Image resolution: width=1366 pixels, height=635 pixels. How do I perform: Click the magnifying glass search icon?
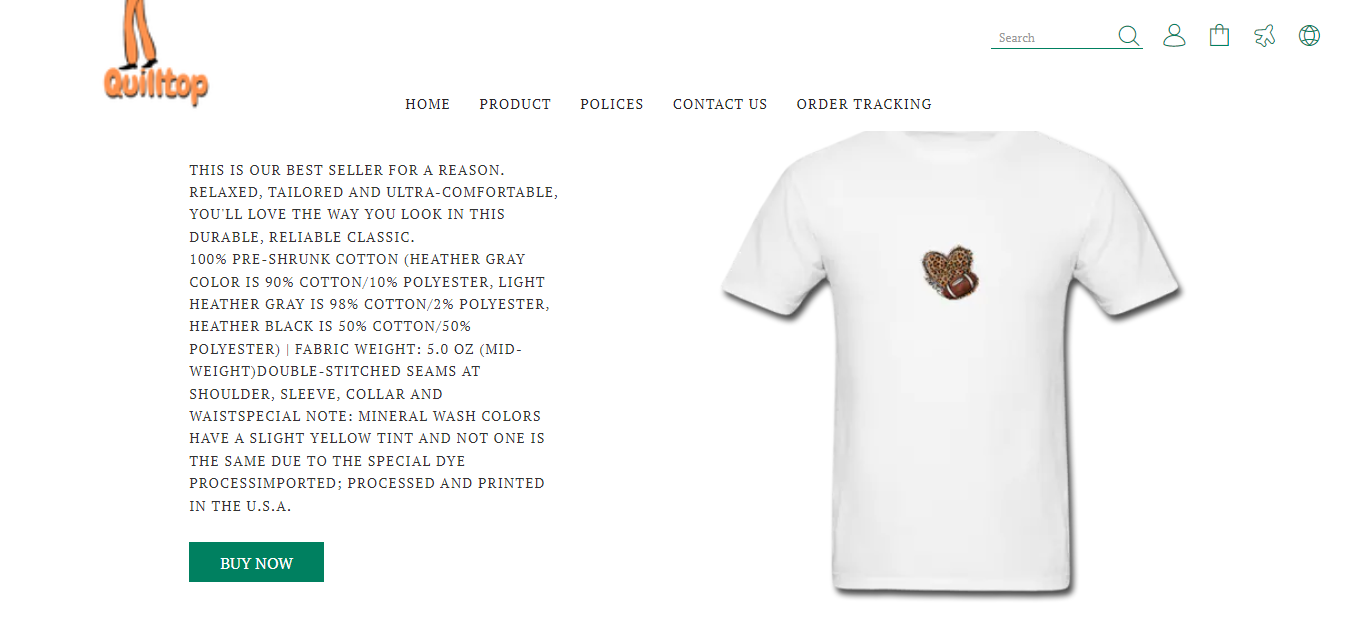tap(1128, 36)
